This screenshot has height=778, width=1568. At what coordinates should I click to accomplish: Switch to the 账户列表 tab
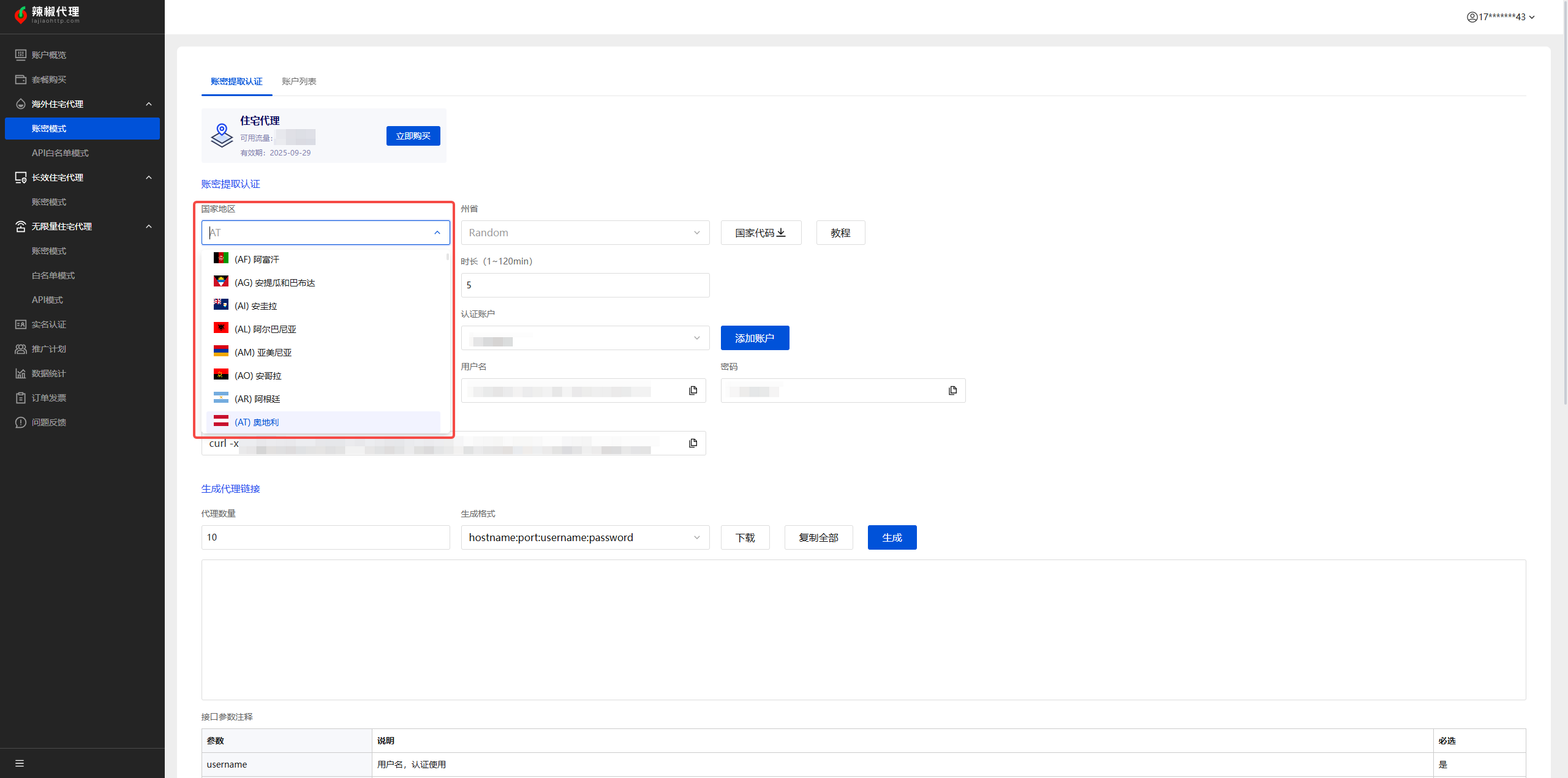[299, 81]
